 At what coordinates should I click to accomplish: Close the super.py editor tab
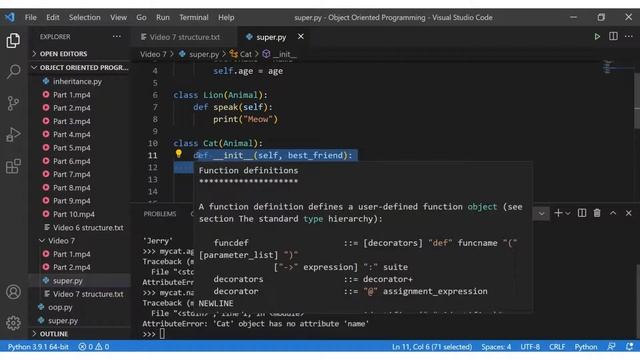tap(300, 37)
